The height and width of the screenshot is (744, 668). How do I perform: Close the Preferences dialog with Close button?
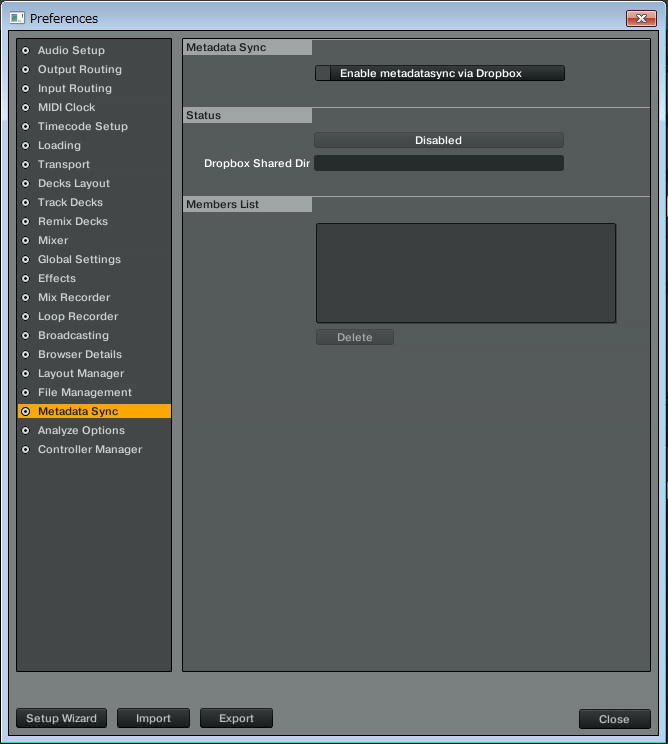(x=614, y=719)
